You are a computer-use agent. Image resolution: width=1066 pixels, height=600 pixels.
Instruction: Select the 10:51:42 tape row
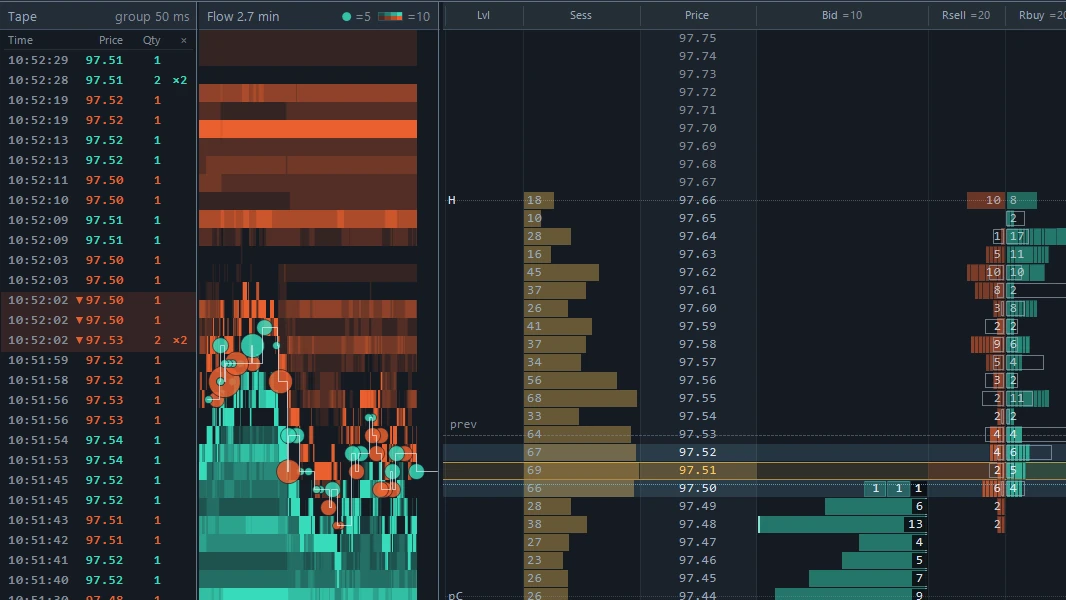click(x=98, y=540)
